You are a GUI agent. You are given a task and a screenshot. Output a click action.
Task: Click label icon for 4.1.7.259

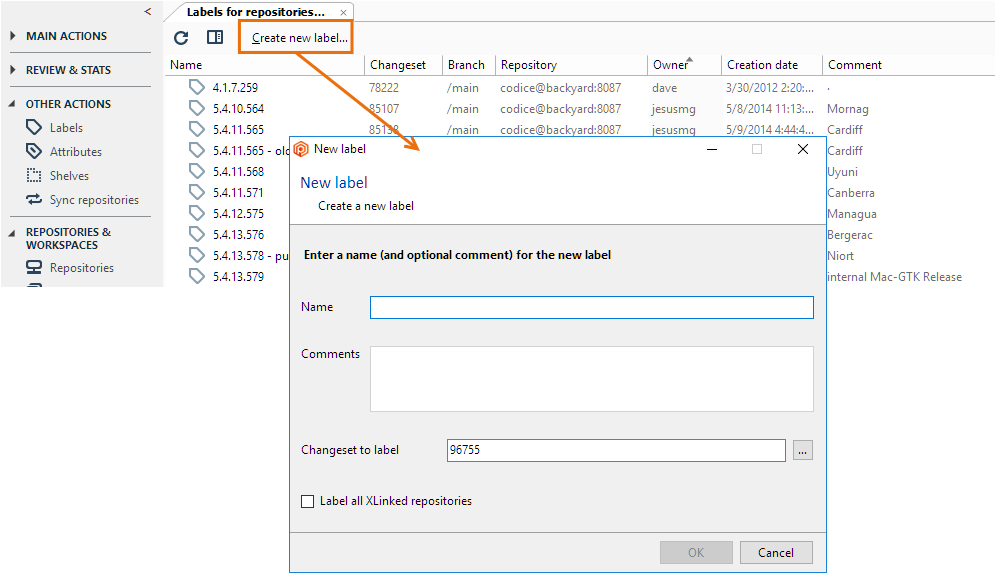(x=197, y=88)
